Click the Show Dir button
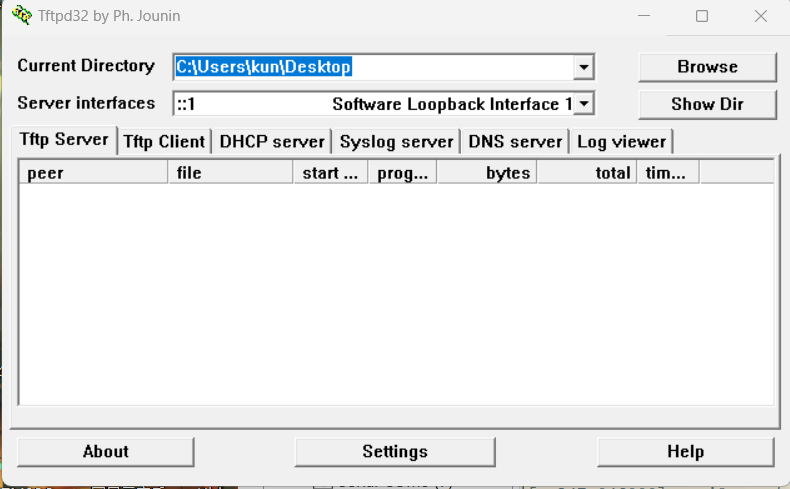790x489 pixels. [x=707, y=104]
